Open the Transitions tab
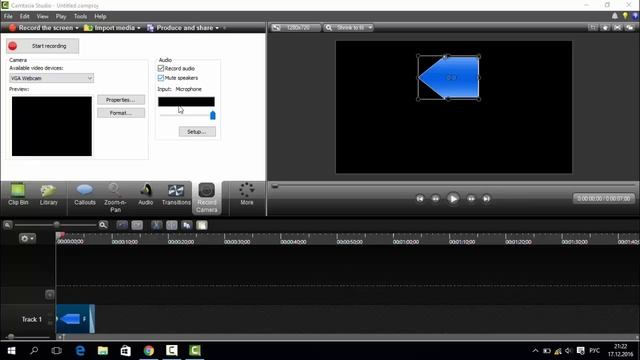 176,195
